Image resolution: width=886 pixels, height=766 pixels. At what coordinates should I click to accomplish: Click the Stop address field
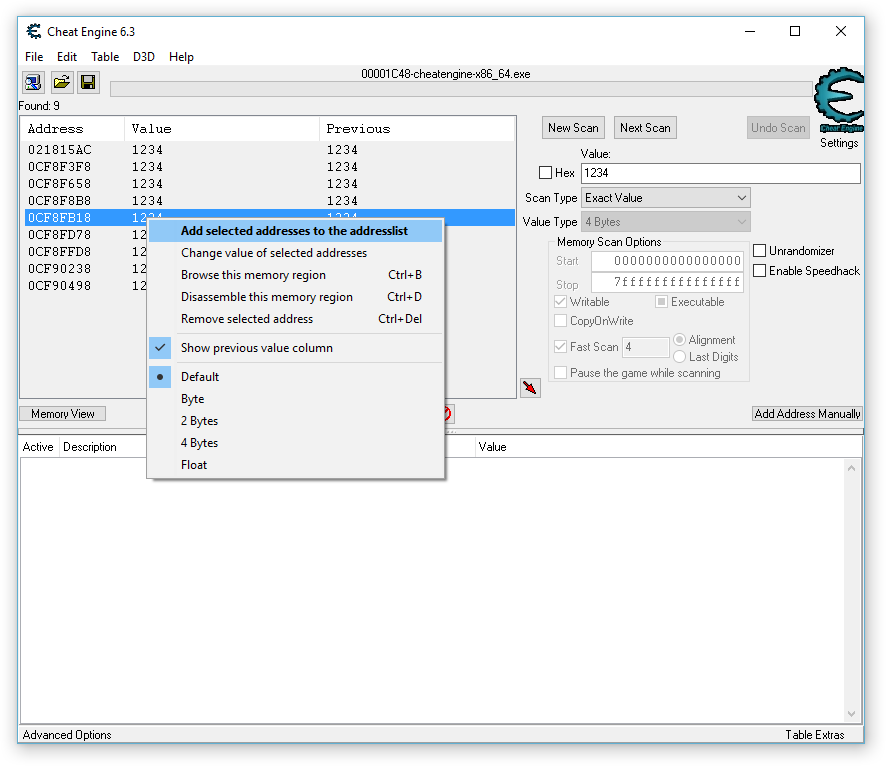667,282
